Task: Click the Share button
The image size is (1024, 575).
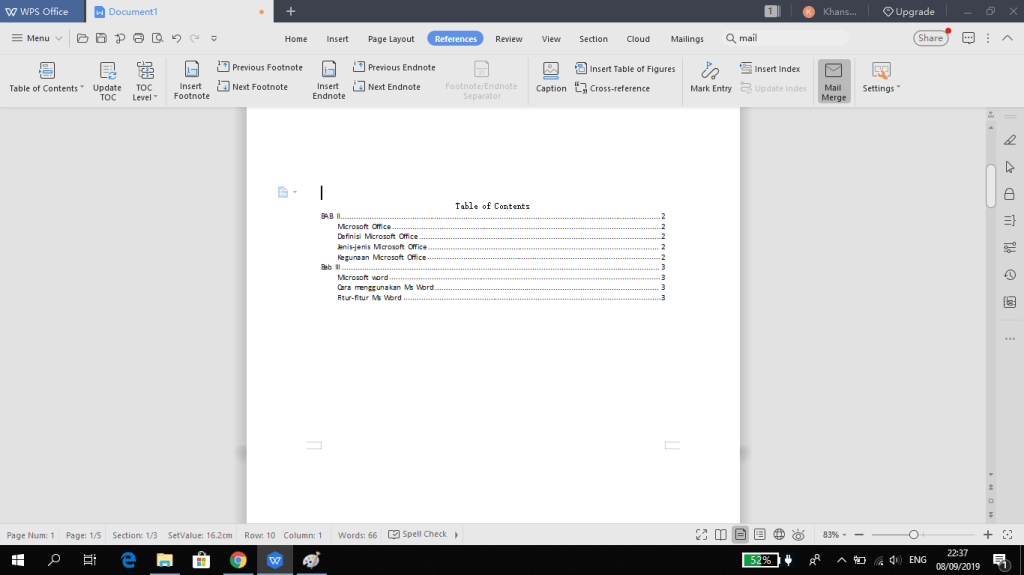Action: pyautogui.click(x=930, y=38)
